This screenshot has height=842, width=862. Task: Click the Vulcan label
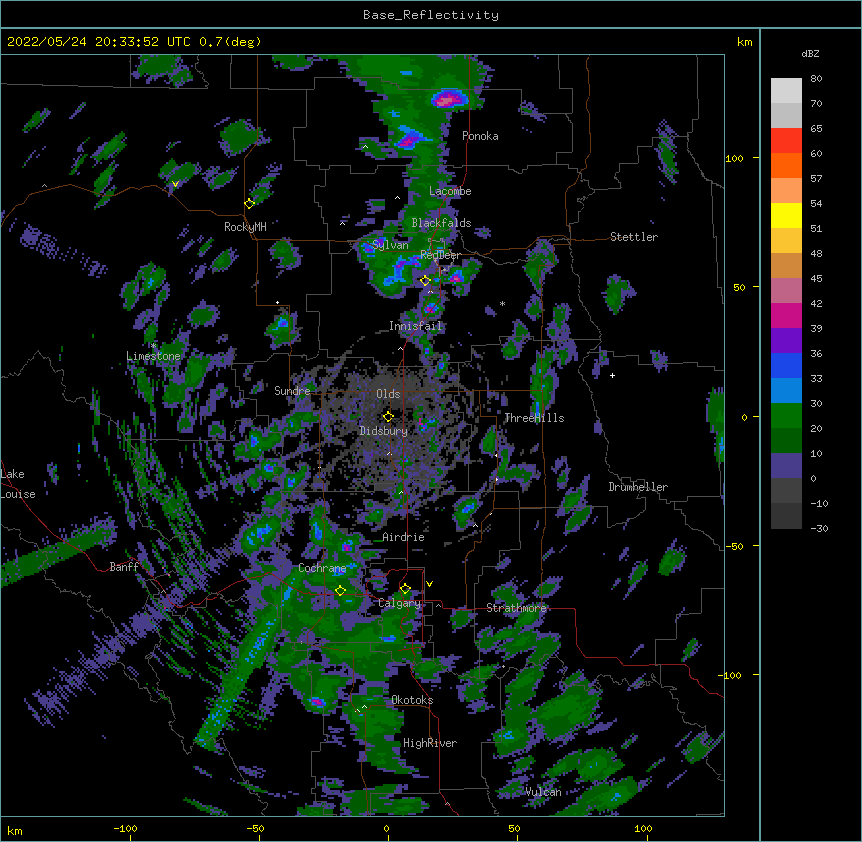coord(543,792)
